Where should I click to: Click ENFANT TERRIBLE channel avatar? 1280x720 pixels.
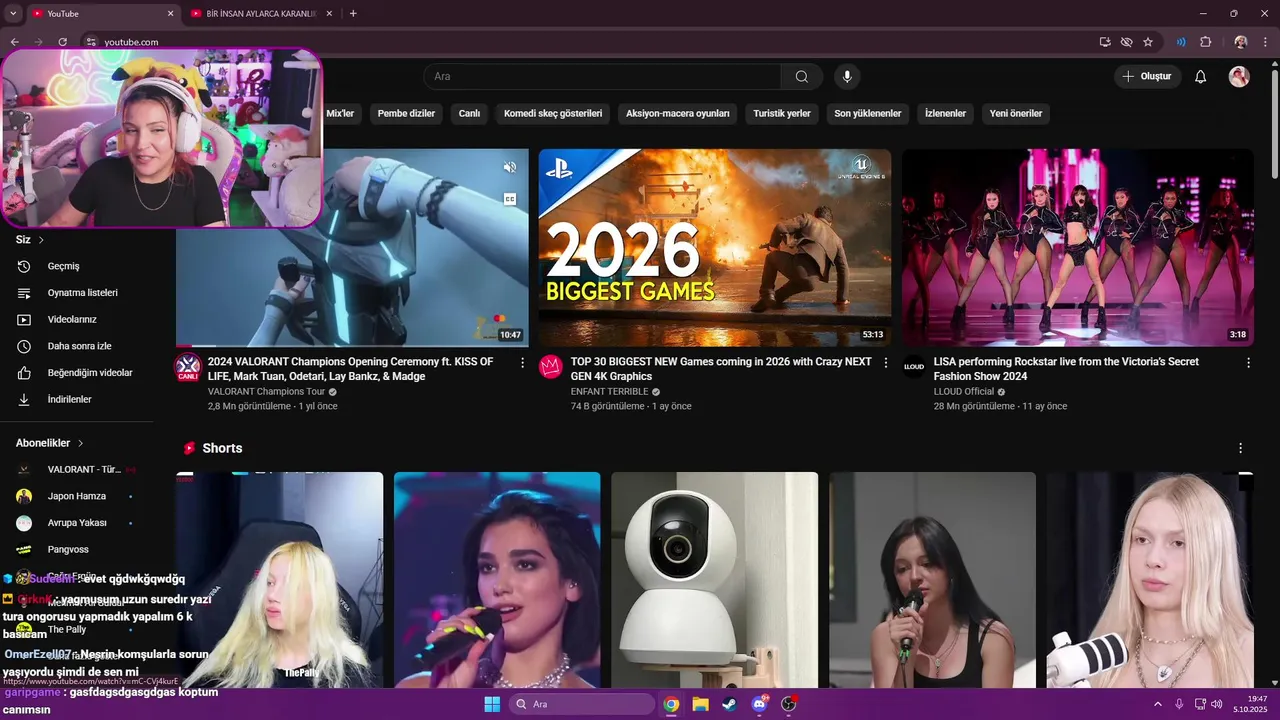[x=551, y=367]
